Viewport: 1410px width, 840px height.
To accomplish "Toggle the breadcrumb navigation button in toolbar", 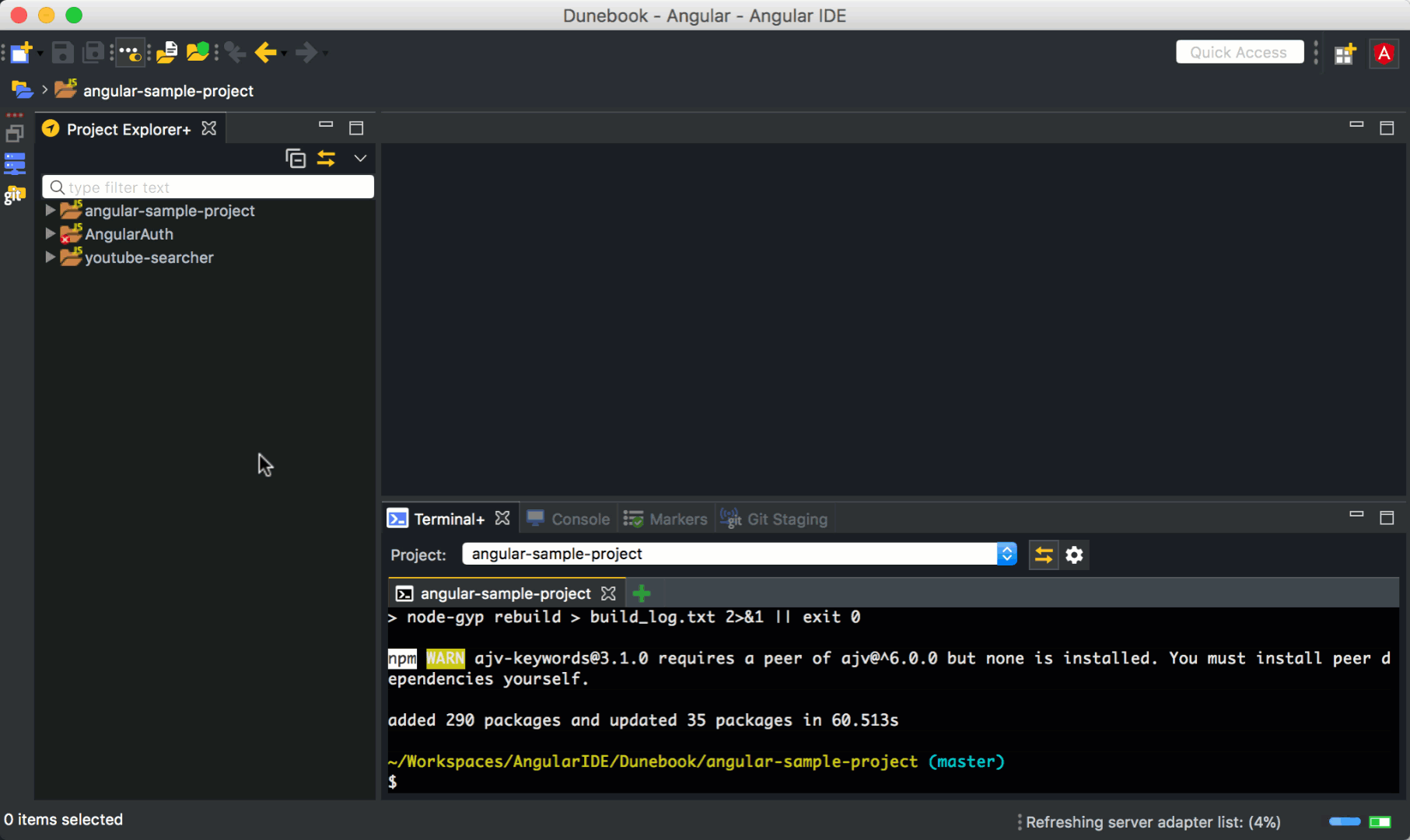I will point(131,52).
